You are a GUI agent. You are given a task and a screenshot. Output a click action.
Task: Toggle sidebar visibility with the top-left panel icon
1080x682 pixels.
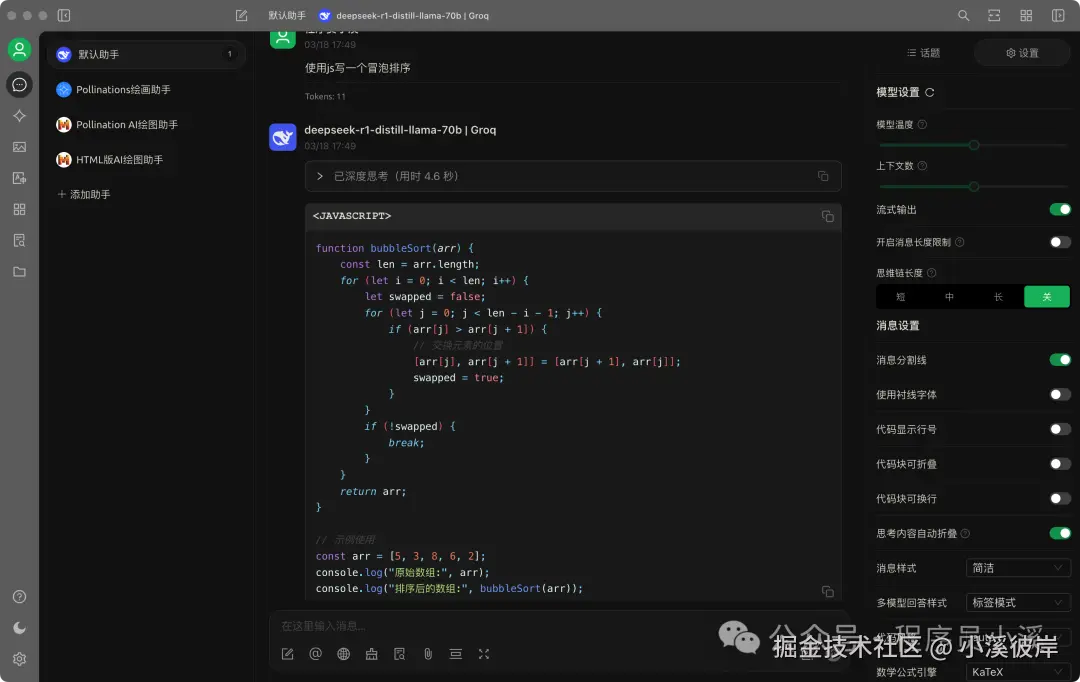point(64,15)
